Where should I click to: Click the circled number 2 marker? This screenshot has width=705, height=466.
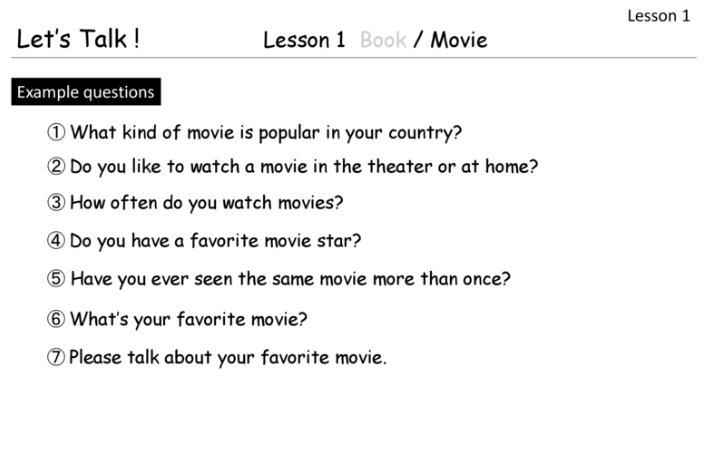tap(56, 167)
